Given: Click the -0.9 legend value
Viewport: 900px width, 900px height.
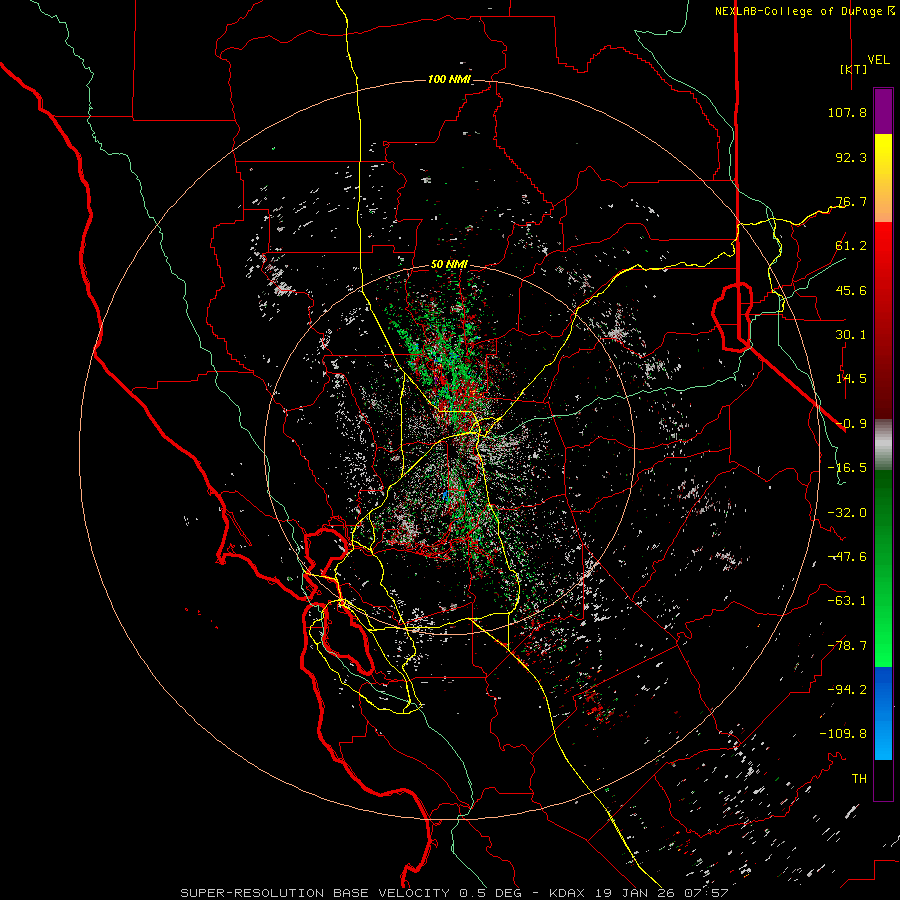Looking at the screenshot, I should 851,424.
